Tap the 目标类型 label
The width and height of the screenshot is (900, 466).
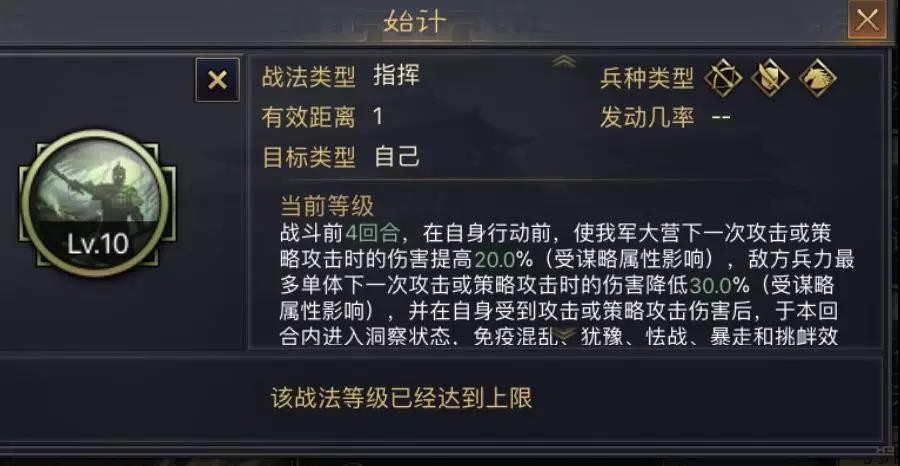click(308, 157)
